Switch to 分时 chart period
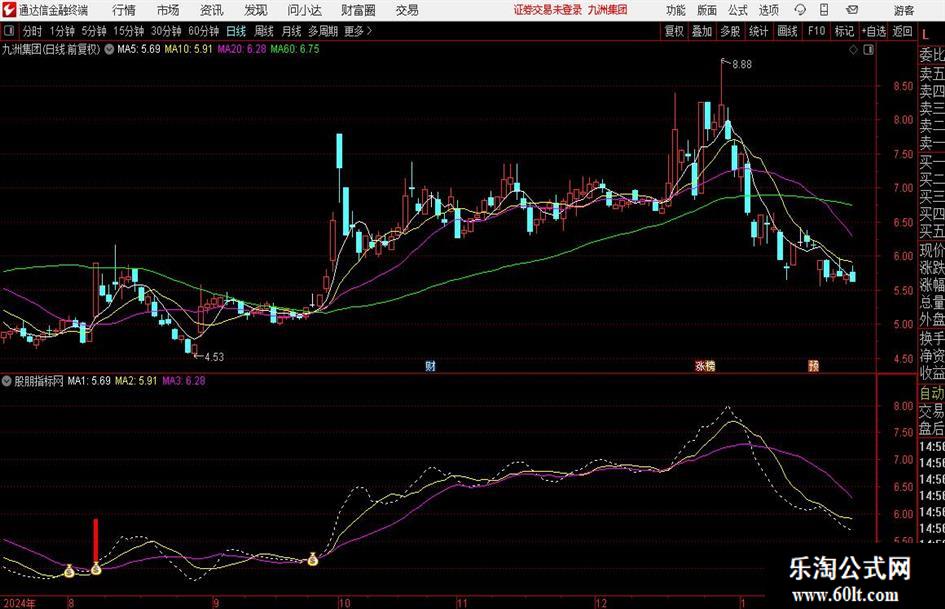Image resolution: width=945 pixels, height=609 pixels. 32,31
